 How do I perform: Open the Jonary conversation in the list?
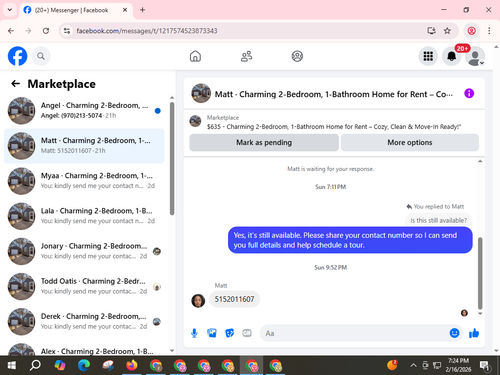[84, 251]
